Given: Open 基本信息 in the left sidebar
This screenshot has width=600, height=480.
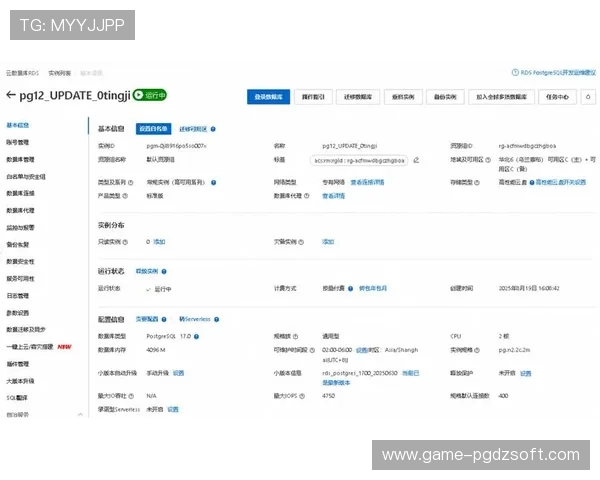Looking at the screenshot, I should (x=18, y=125).
